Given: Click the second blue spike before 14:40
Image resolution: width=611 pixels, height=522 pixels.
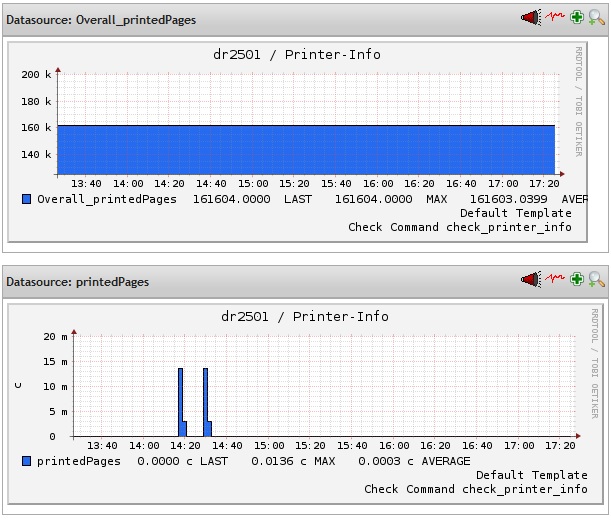Looking at the screenshot, I should [x=206, y=402].
